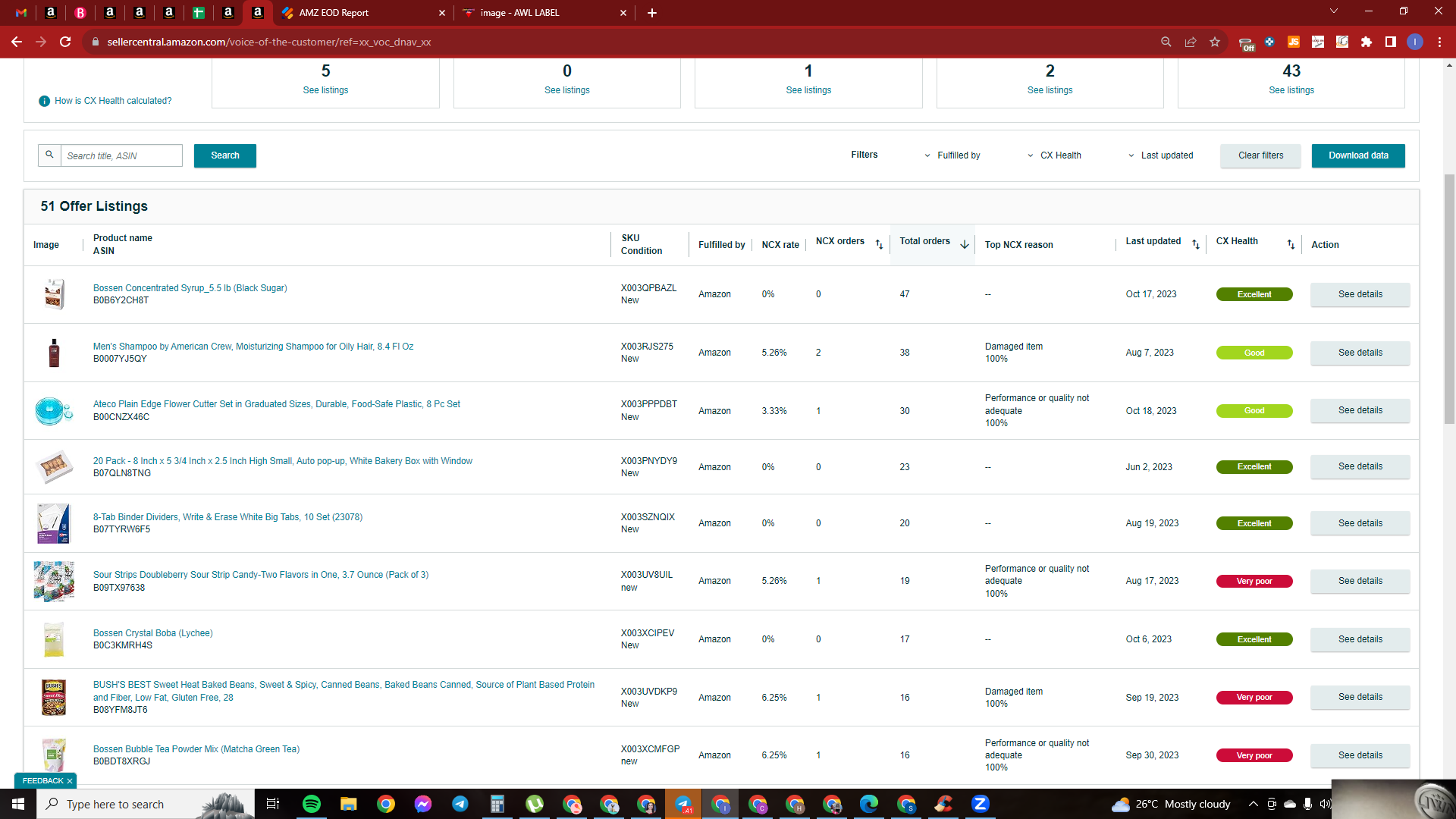Click the Windows taskbar search box
This screenshot has width=1456, height=819.
(x=146, y=804)
